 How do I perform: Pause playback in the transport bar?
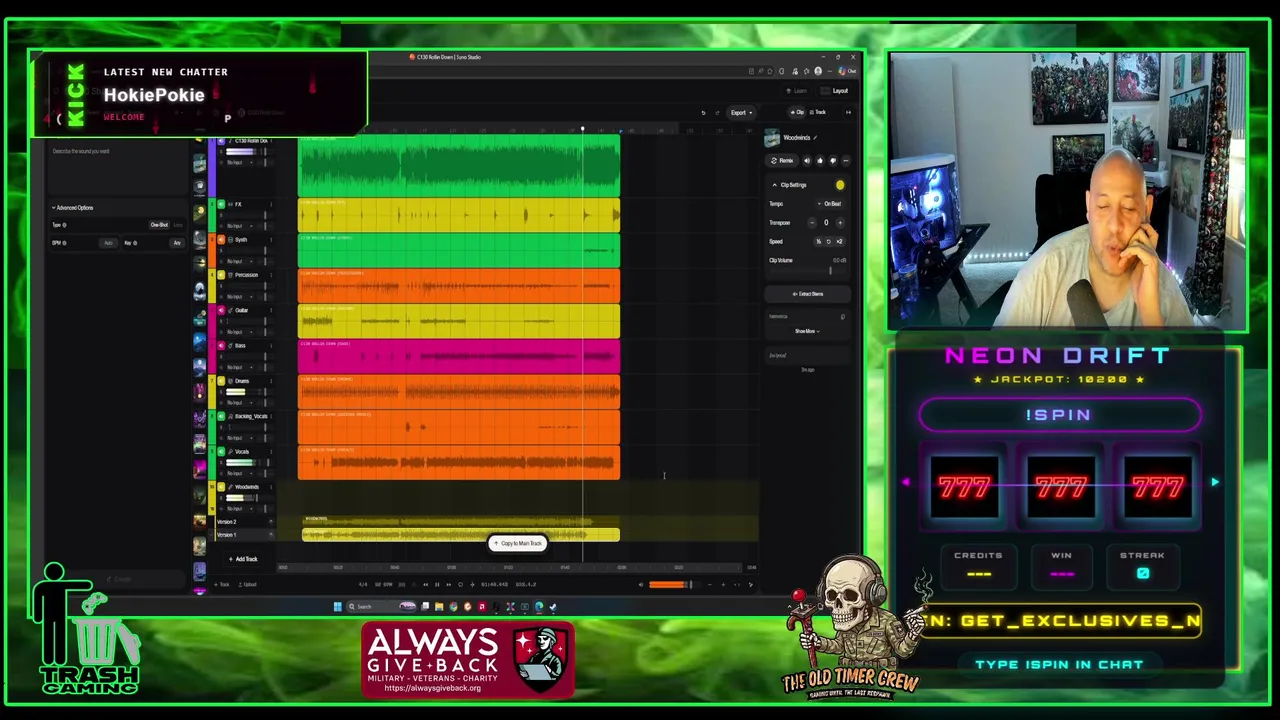(x=437, y=584)
